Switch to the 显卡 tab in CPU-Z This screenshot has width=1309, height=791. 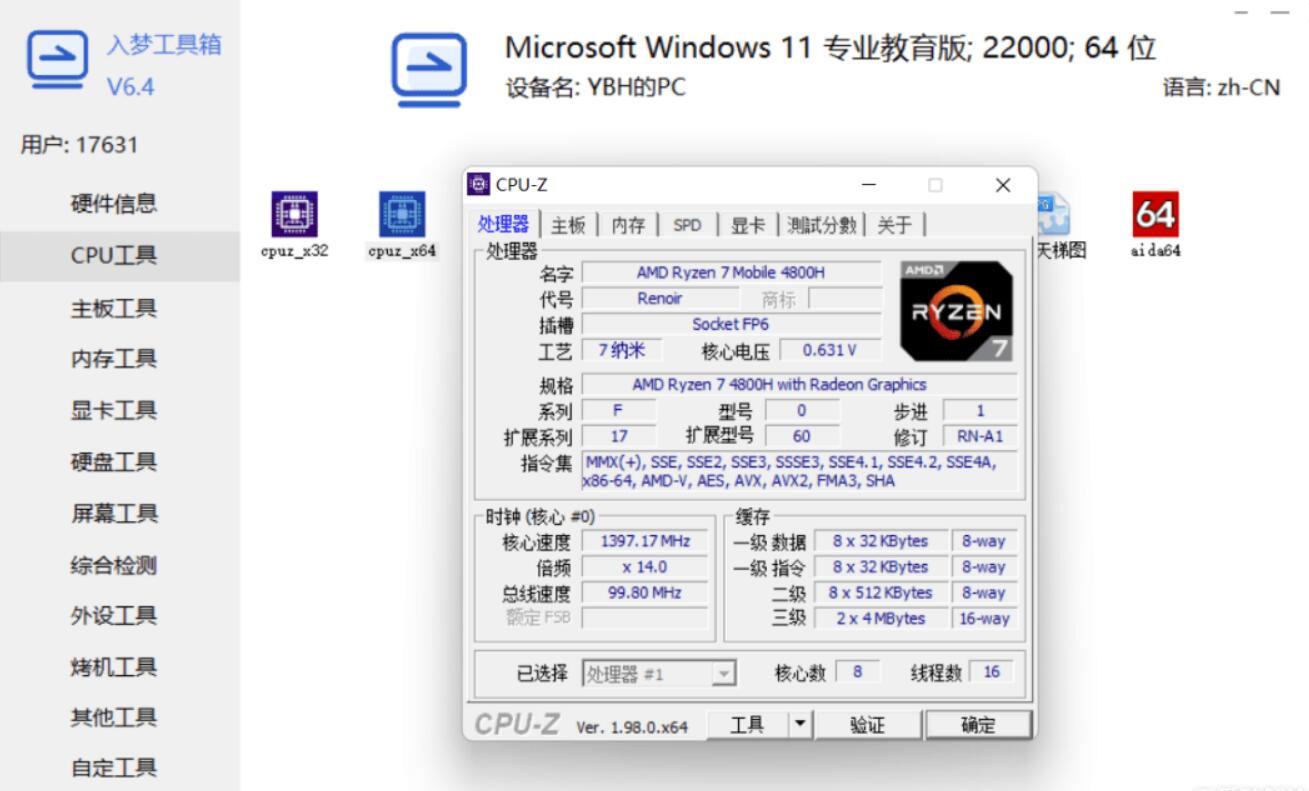(x=747, y=225)
